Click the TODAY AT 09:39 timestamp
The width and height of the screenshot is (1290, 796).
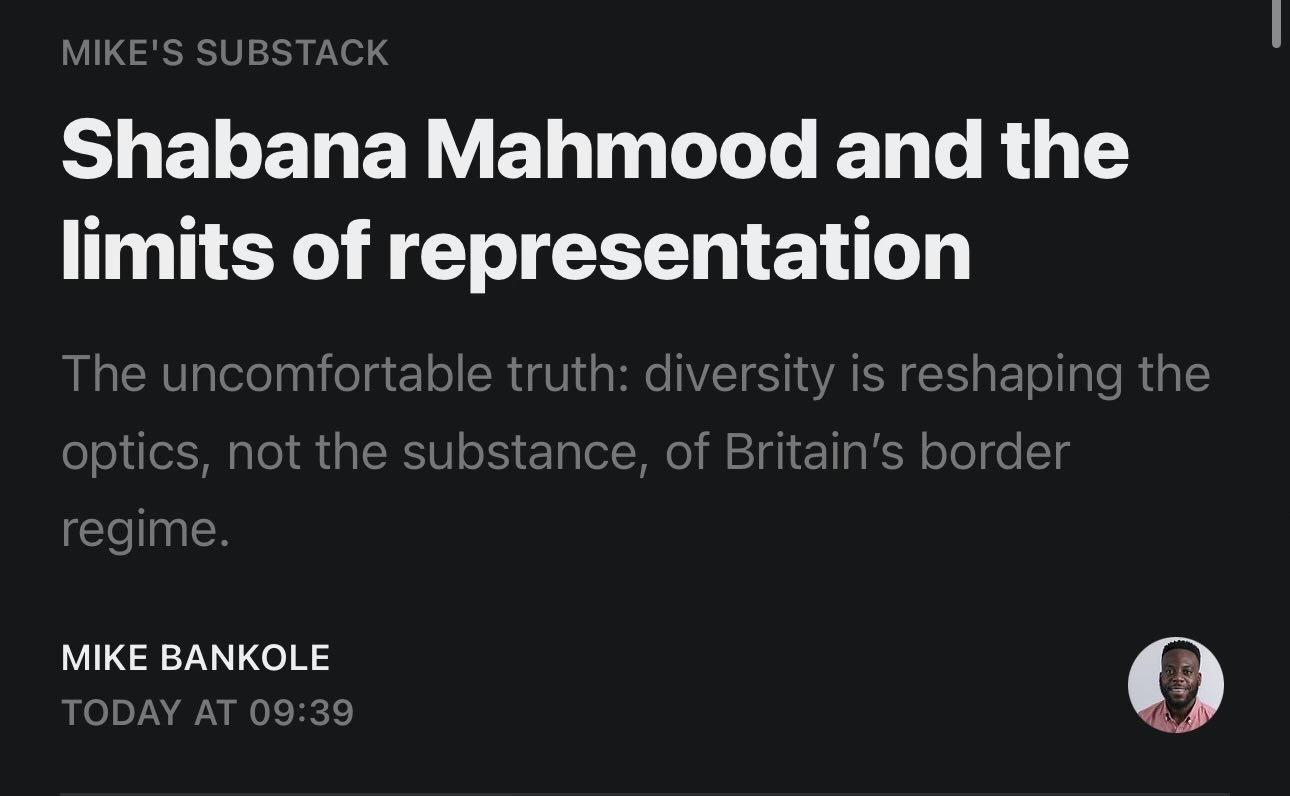point(207,713)
